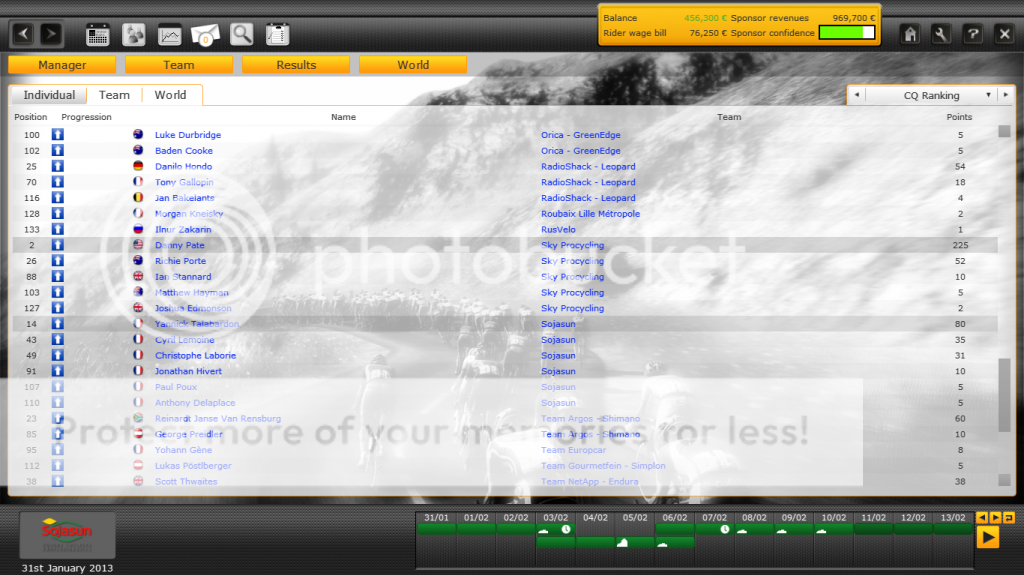
Task: Open Sojasun team in Jonathan Hivert row
Action: [558, 371]
